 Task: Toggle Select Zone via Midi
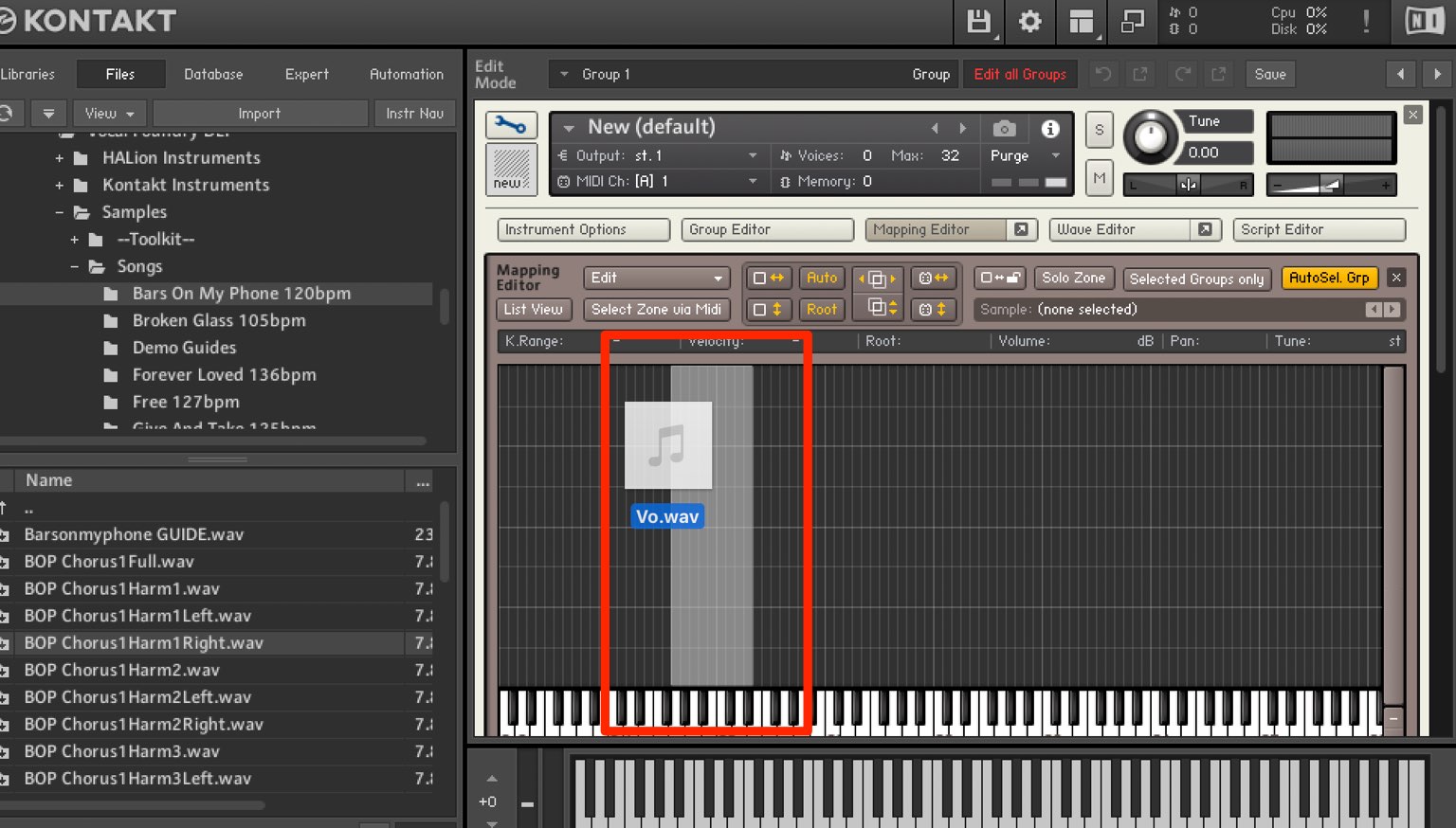(656, 309)
